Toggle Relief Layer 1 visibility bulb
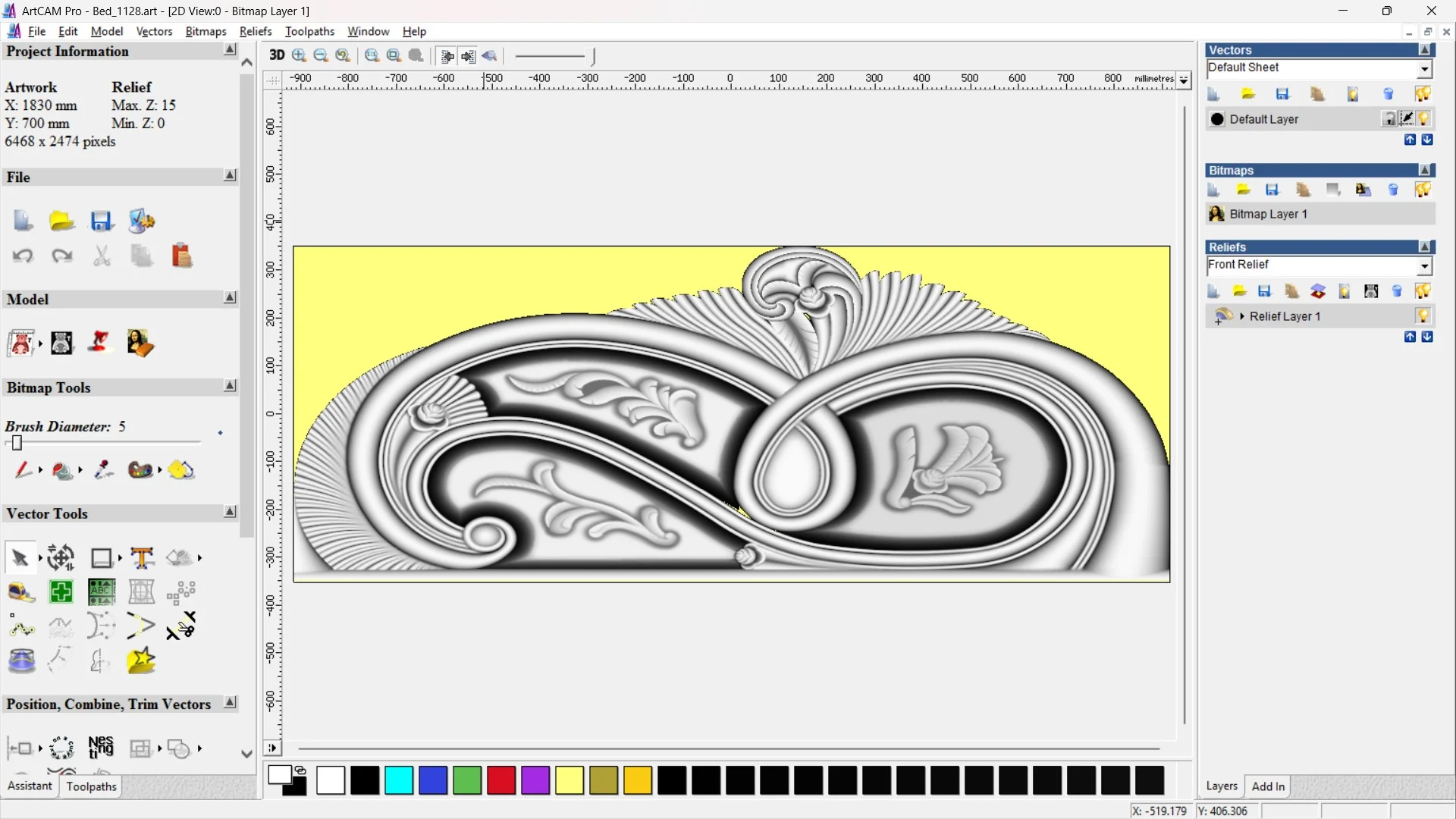This screenshot has height=819, width=1456. 1423,316
